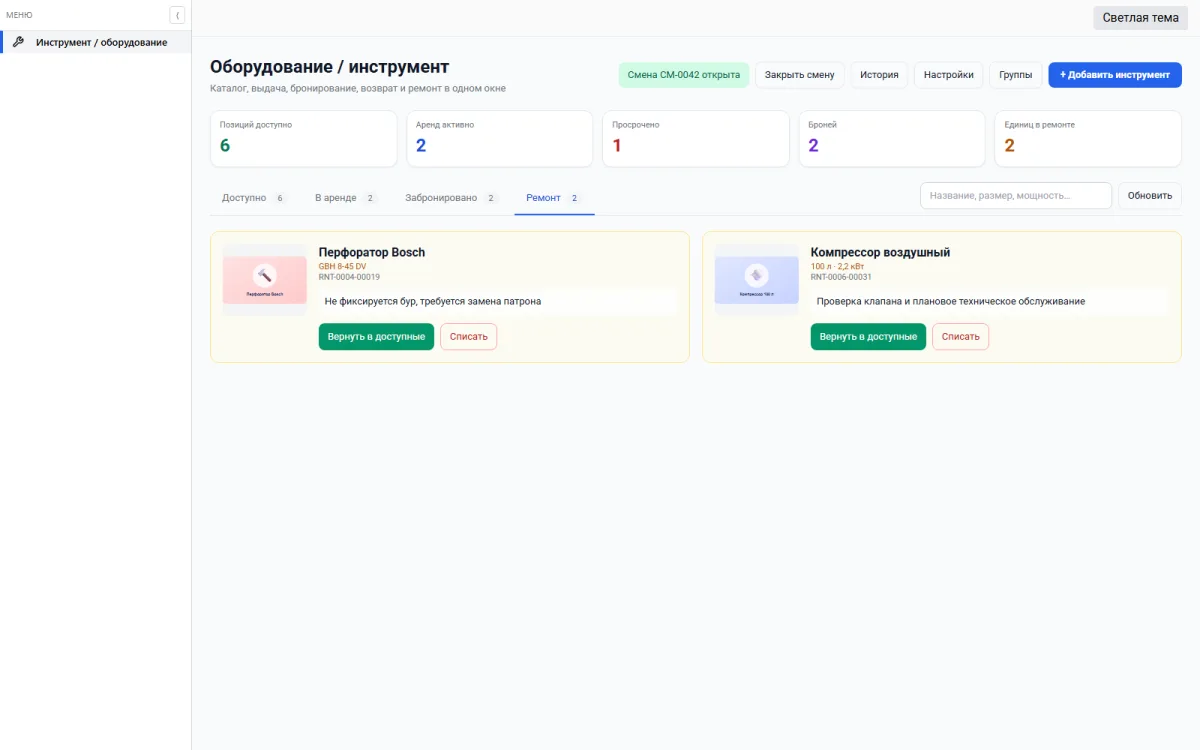This screenshot has height=750, width=1200.
Task: Click the wrench icon in the sidebar menu
Action: click(x=18, y=42)
